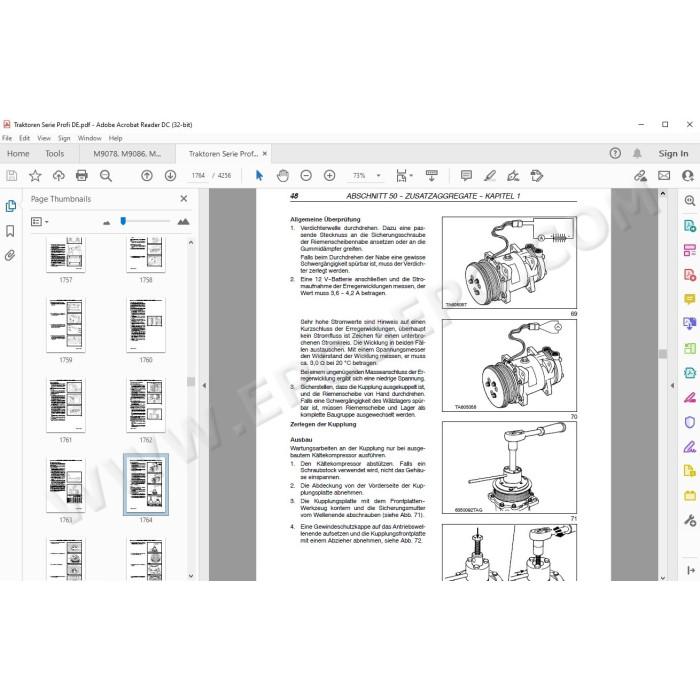The height and width of the screenshot is (700, 700).
Task: Close the Traktoren Serie Prof tab
Action: (x=265, y=154)
